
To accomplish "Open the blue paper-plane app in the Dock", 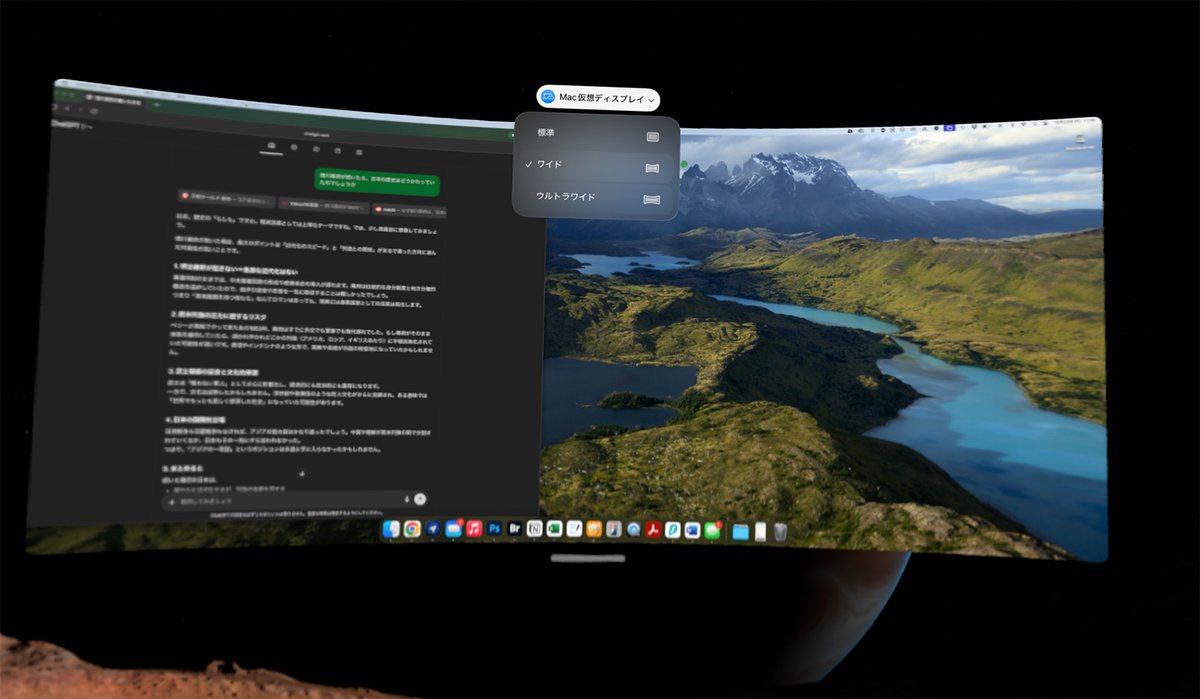I will pyautogui.click(x=433, y=530).
